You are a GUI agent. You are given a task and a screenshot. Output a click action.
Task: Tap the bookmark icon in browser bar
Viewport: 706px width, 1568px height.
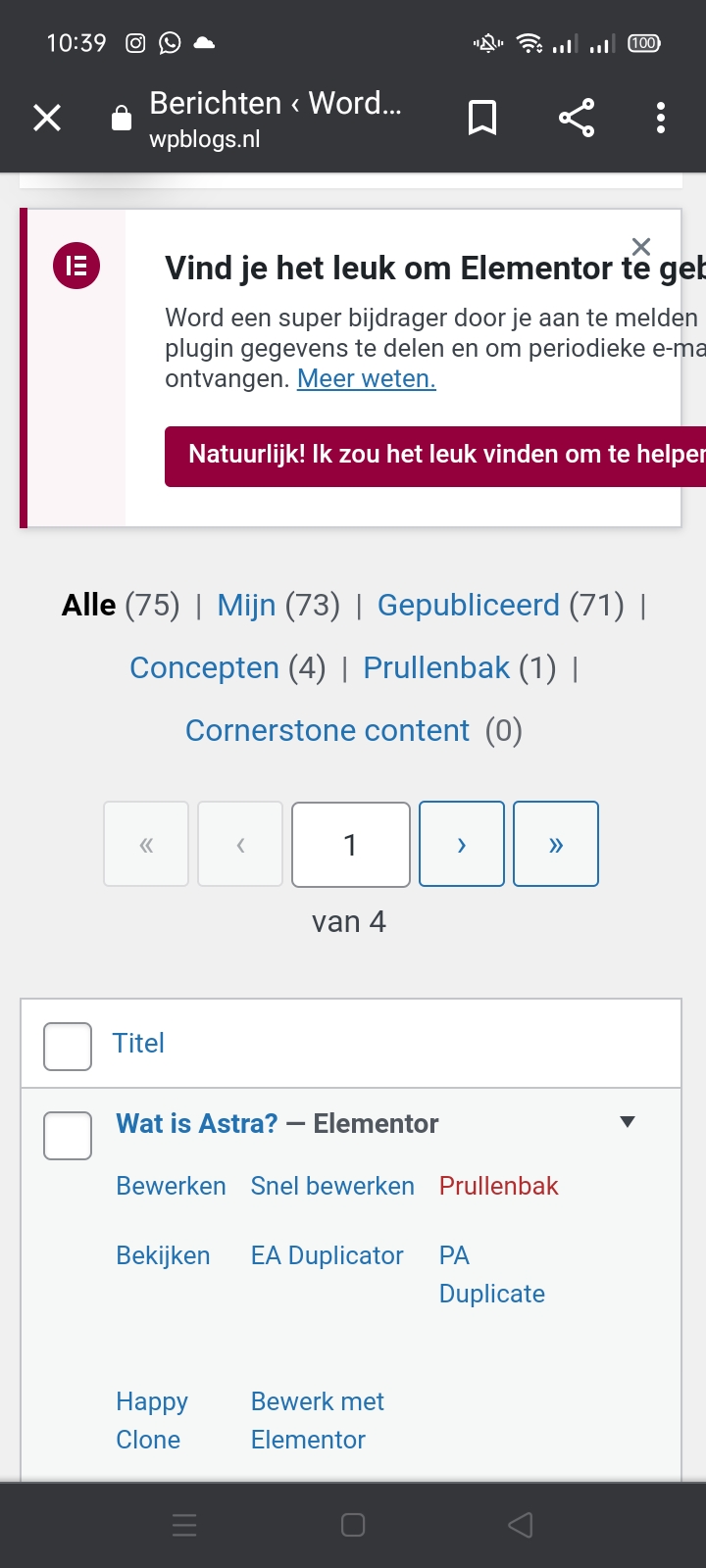[482, 119]
